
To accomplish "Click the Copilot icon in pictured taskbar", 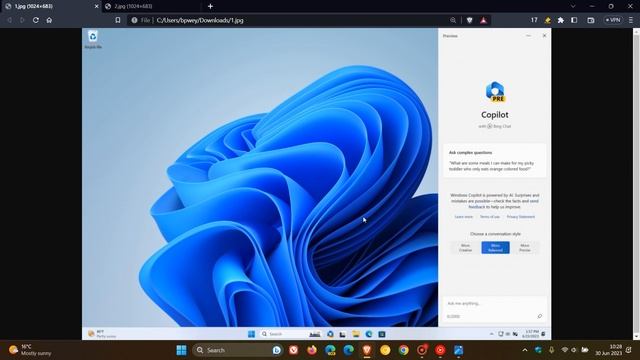I will 330,334.
